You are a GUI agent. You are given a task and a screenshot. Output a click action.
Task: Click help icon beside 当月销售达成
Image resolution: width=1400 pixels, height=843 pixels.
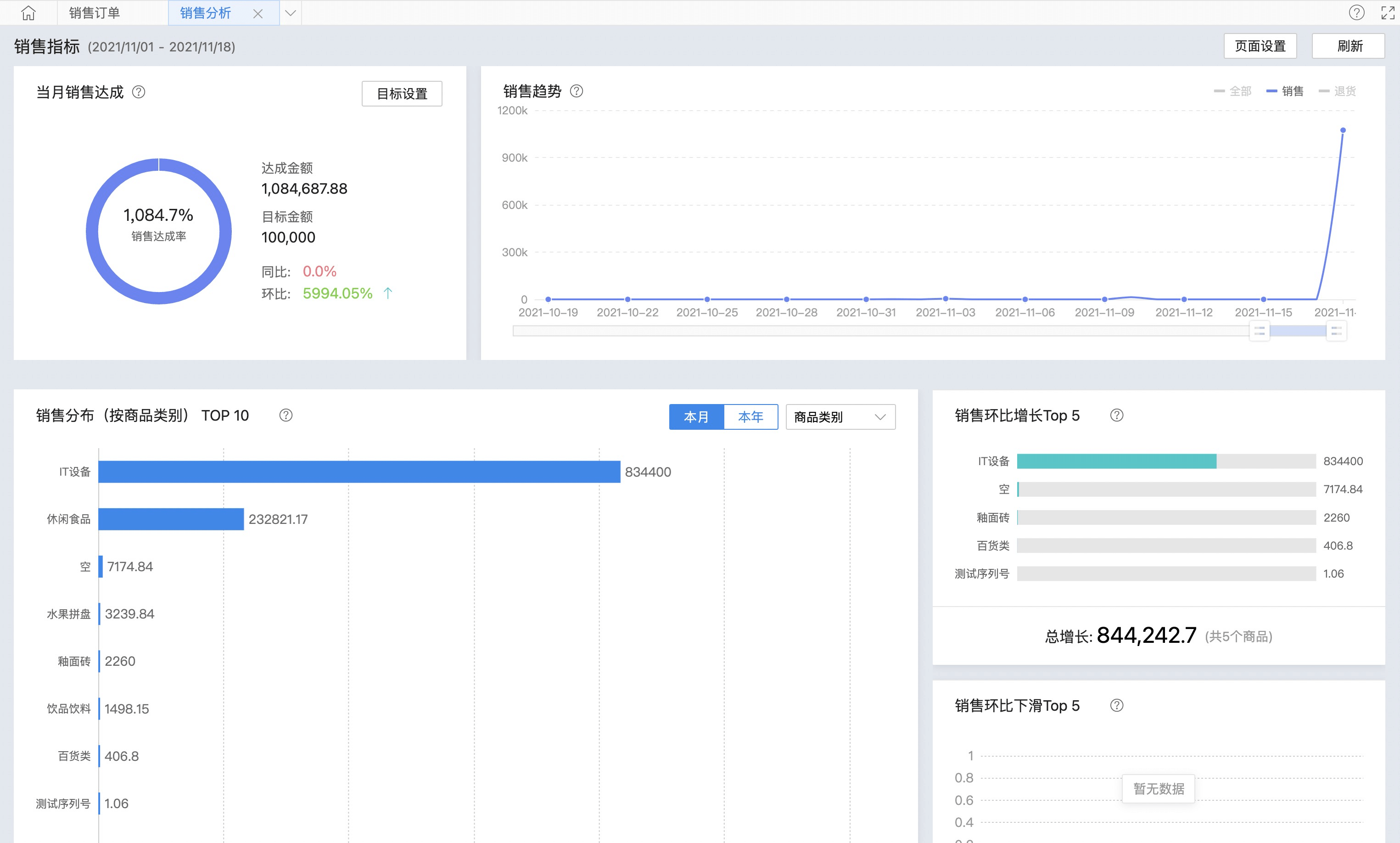coord(139,91)
